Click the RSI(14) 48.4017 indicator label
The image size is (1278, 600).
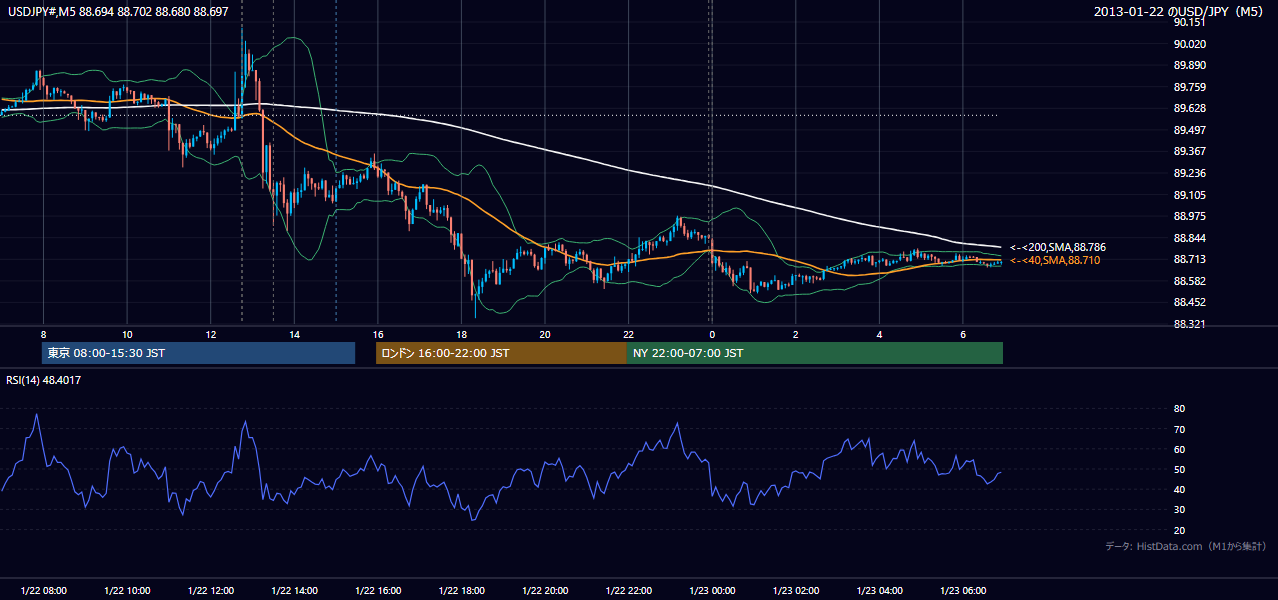pyautogui.click(x=43, y=380)
